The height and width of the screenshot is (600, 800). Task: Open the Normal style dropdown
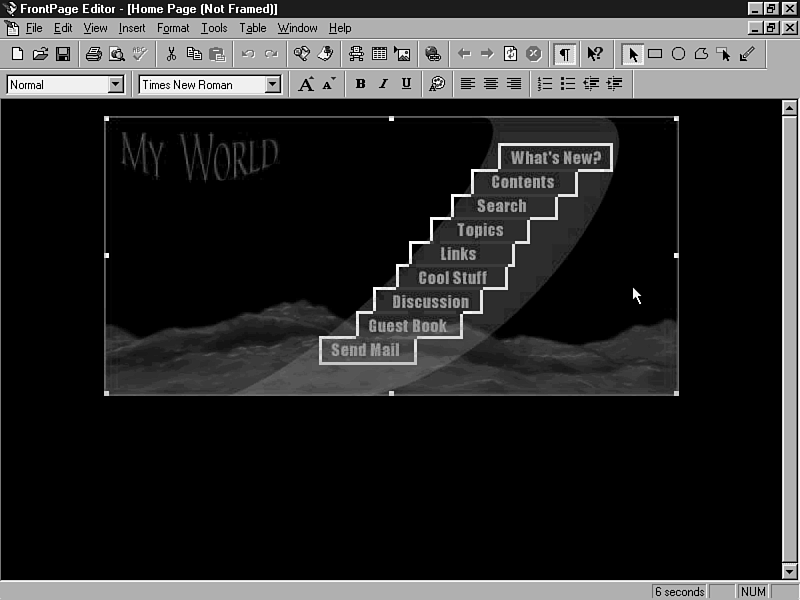click(115, 85)
